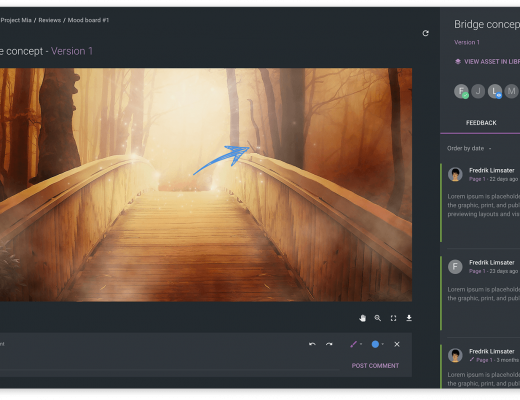Open the blue color picker dropdown
This screenshot has width=520, height=400.
click(x=377, y=344)
